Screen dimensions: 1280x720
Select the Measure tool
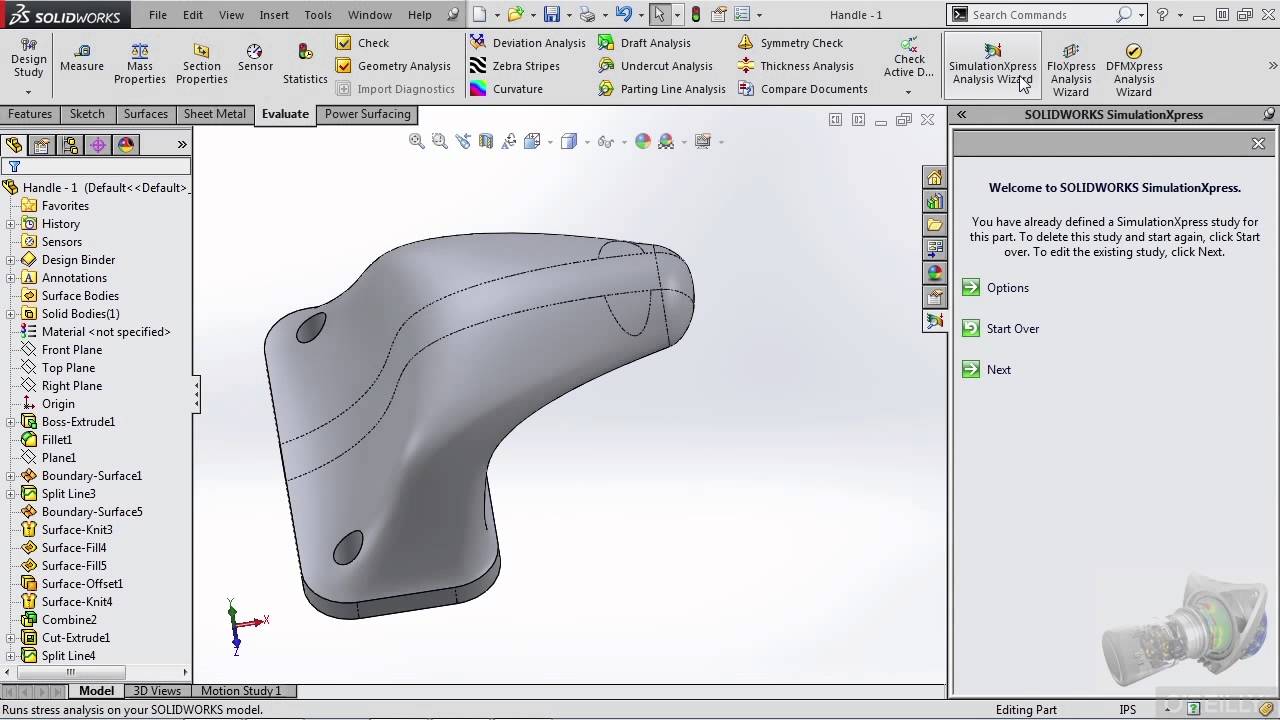[82, 58]
